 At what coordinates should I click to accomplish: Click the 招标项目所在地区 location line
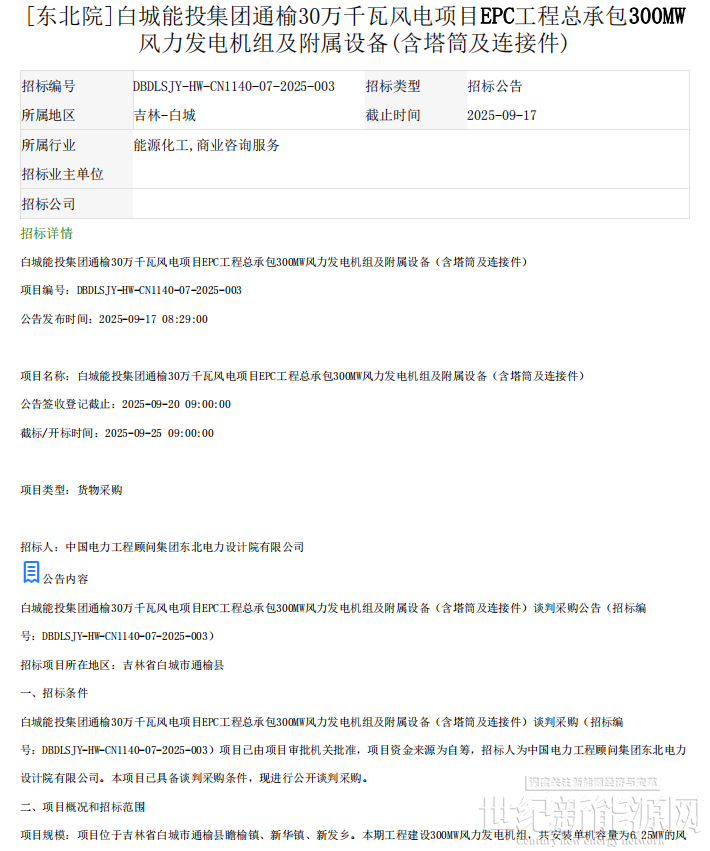pyautogui.click(x=122, y=664)
